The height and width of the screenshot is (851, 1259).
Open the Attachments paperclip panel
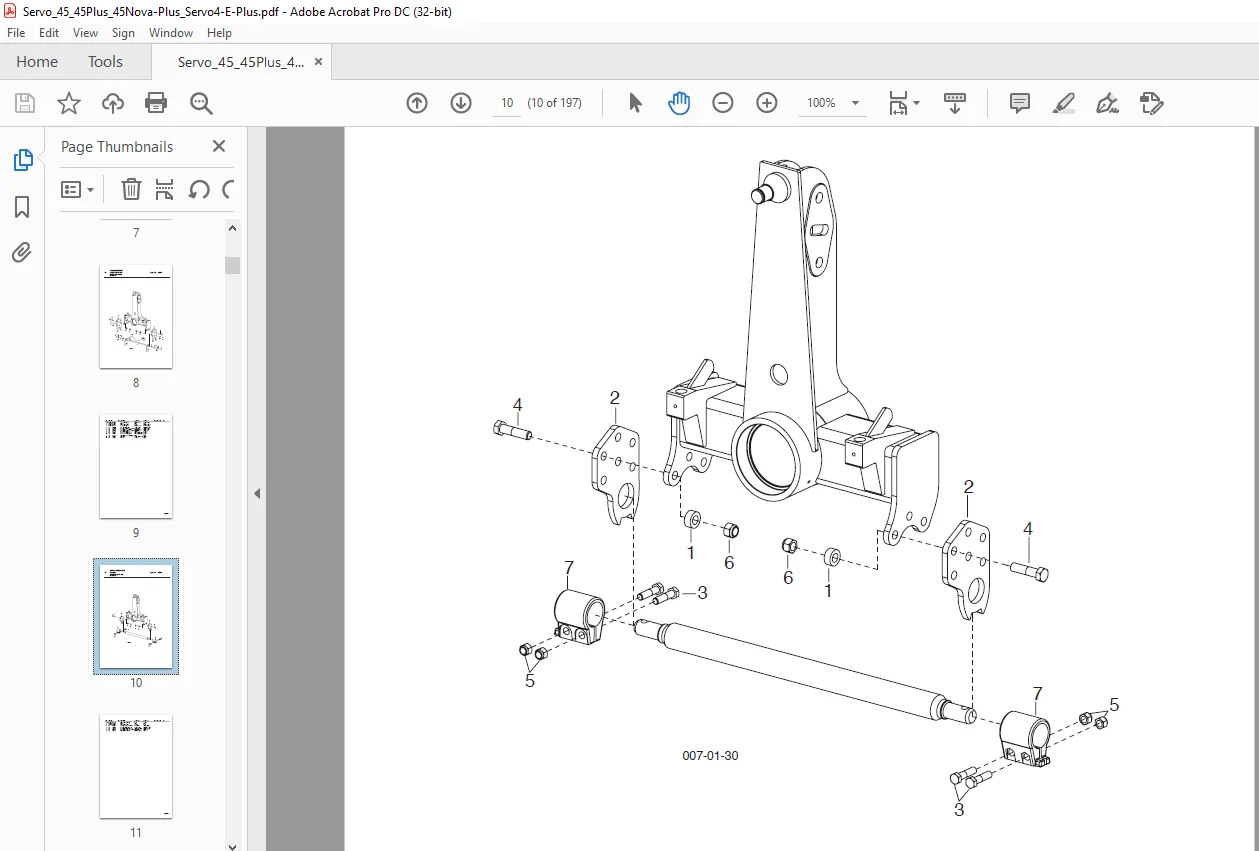coord(22,252)
